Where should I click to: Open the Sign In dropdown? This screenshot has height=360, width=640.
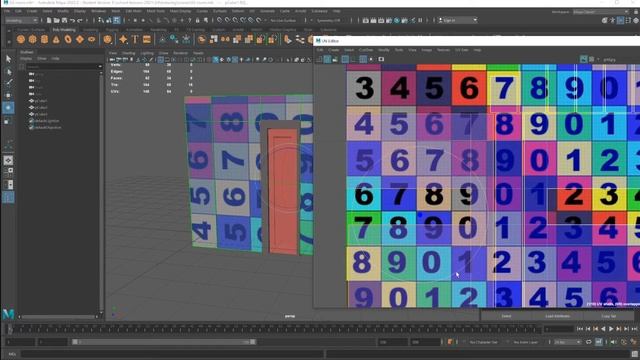click(458, 20)
